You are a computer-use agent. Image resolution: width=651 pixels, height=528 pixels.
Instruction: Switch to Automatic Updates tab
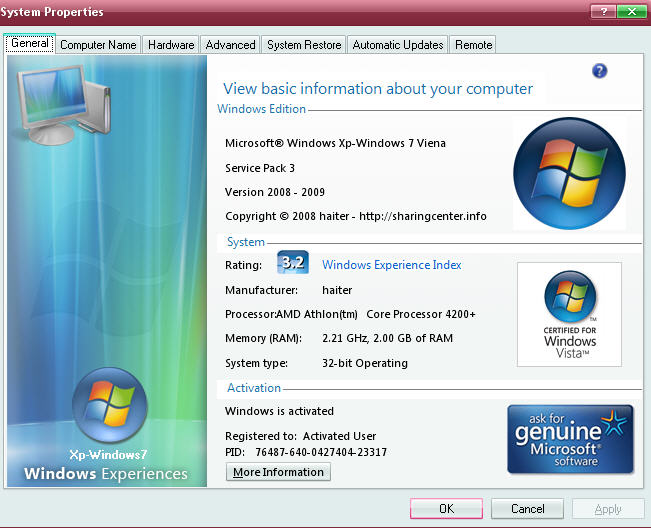(x=398, y=45)
